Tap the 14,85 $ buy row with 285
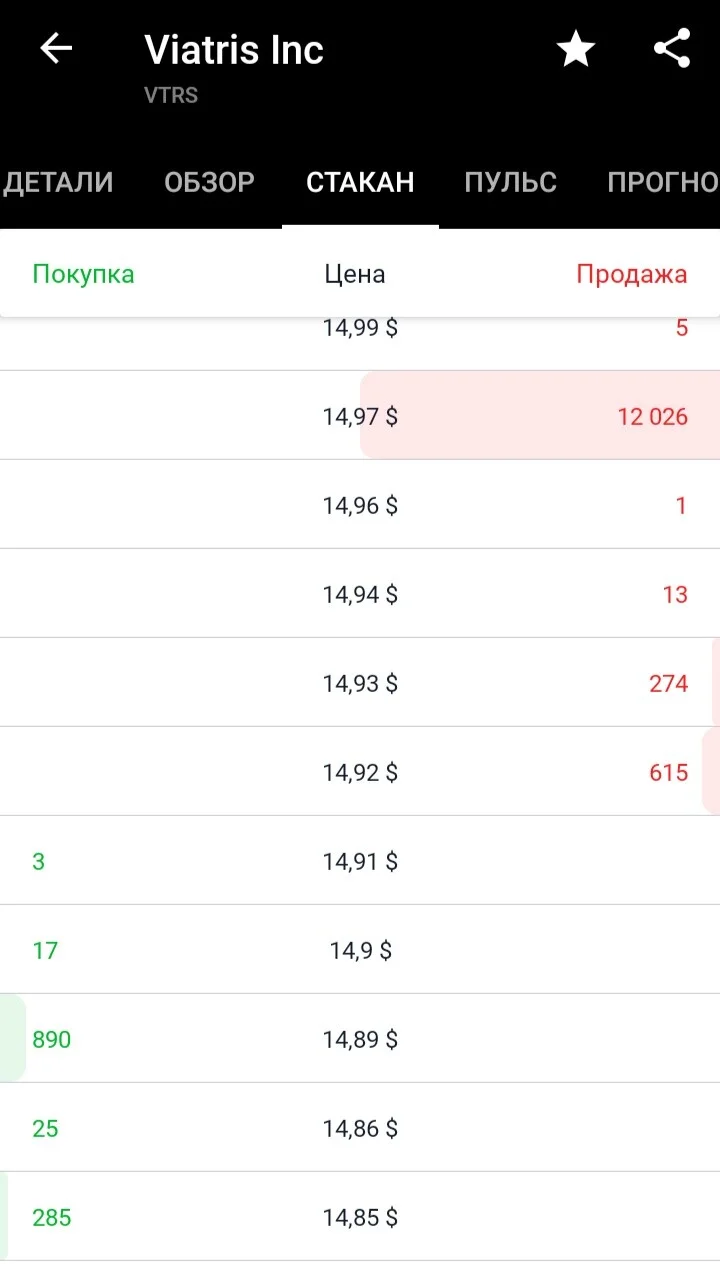The image size is (720, 1274). click(360, 1217)
